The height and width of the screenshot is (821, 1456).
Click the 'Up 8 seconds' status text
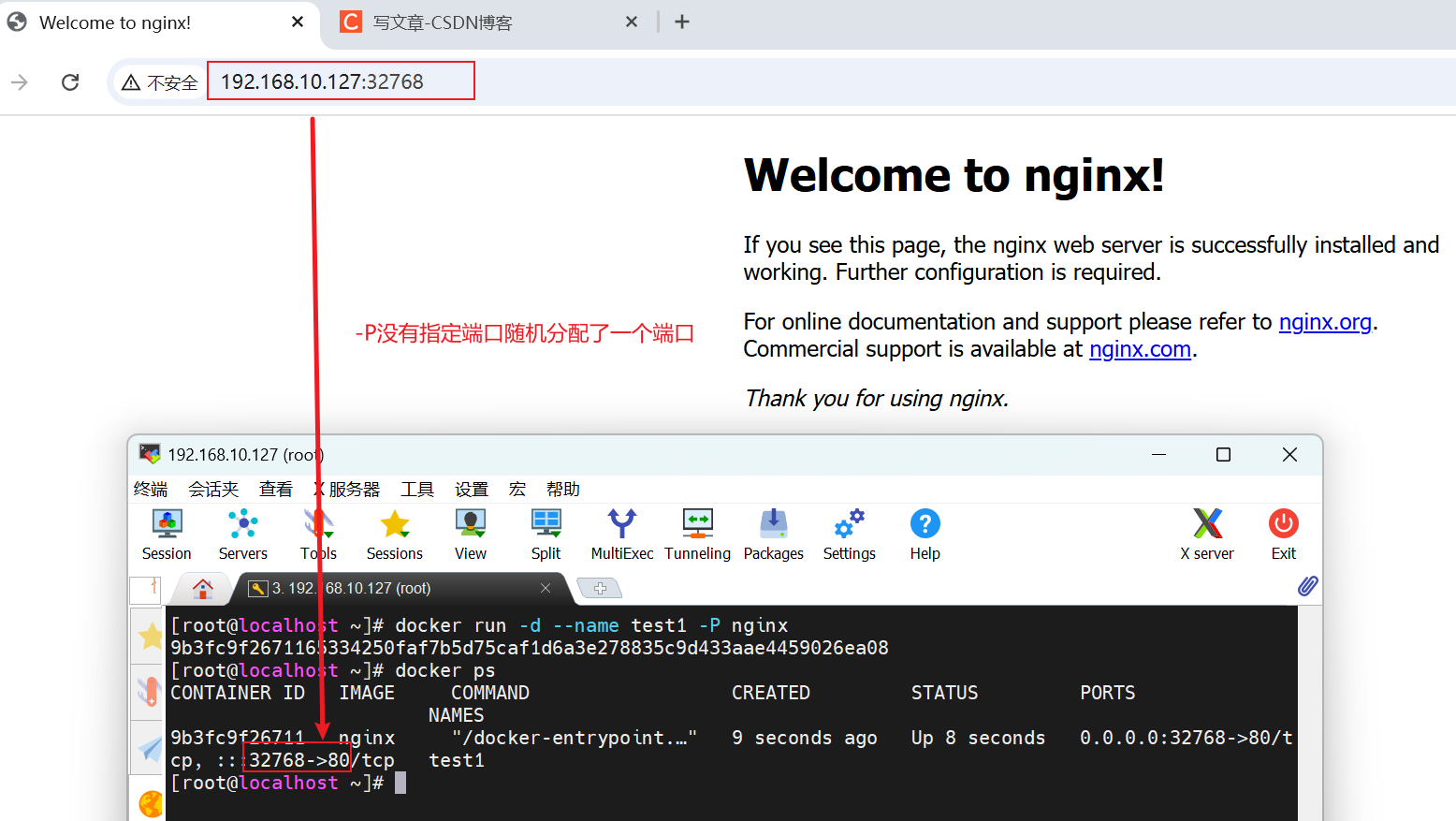coord(978,738)
